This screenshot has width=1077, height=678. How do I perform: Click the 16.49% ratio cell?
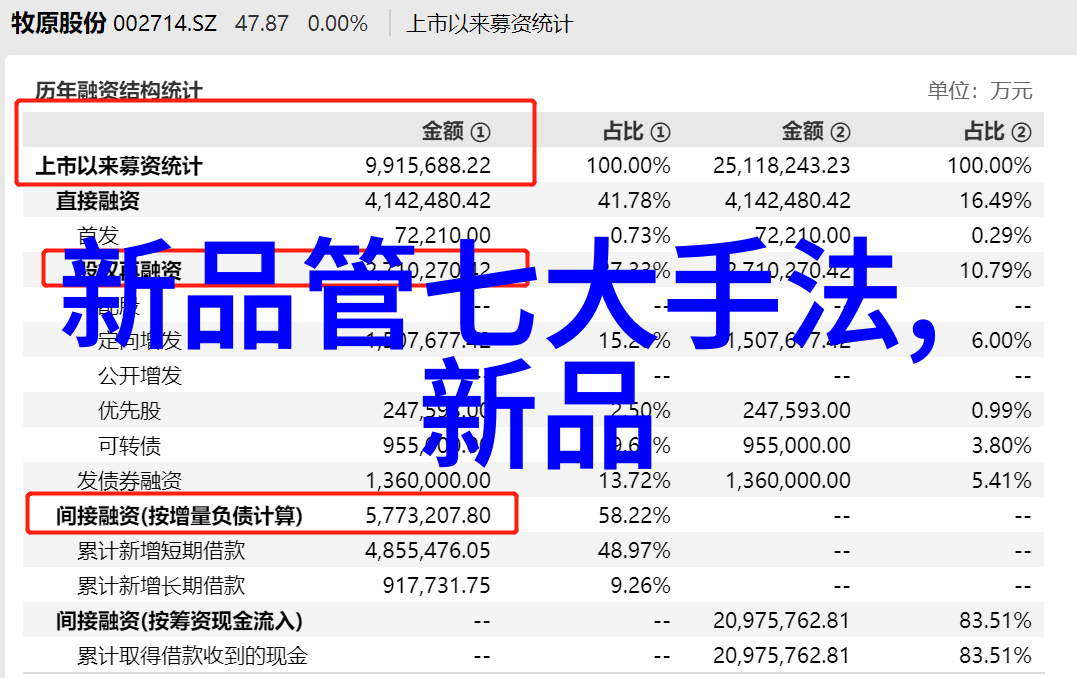point(995,201)
